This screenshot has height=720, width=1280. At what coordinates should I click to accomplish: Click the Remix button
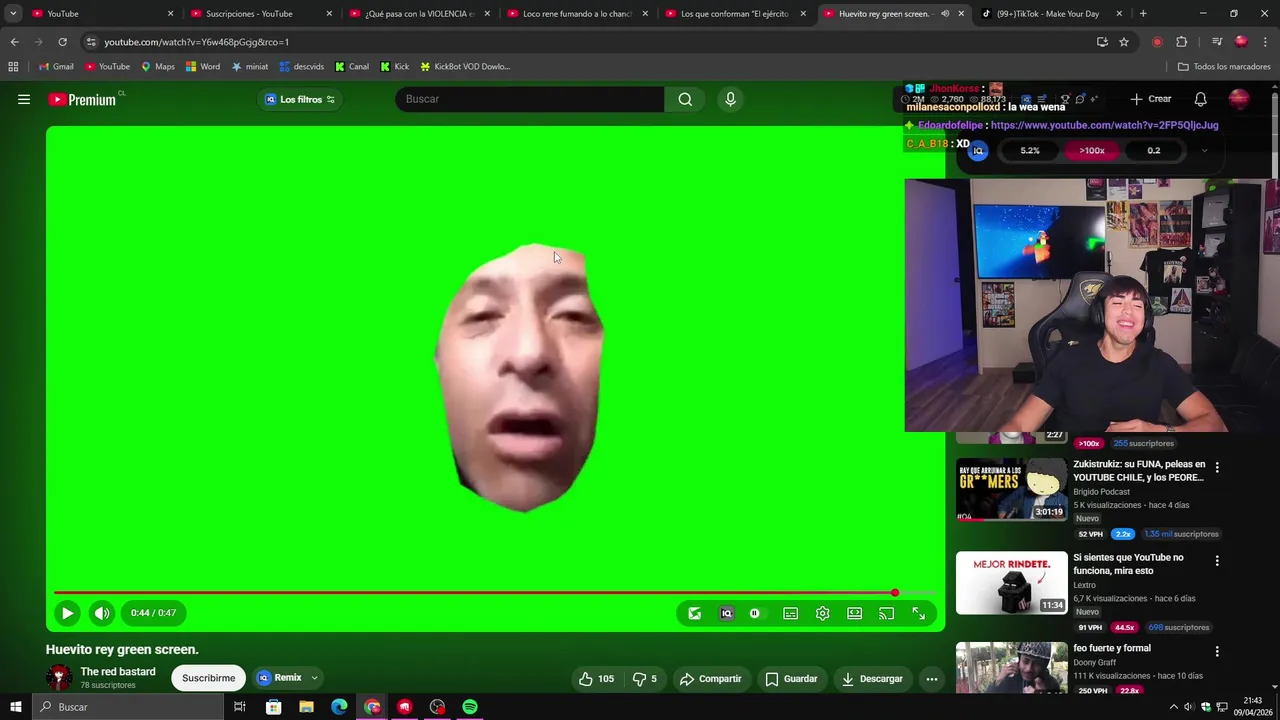click(x=279, y=678)
